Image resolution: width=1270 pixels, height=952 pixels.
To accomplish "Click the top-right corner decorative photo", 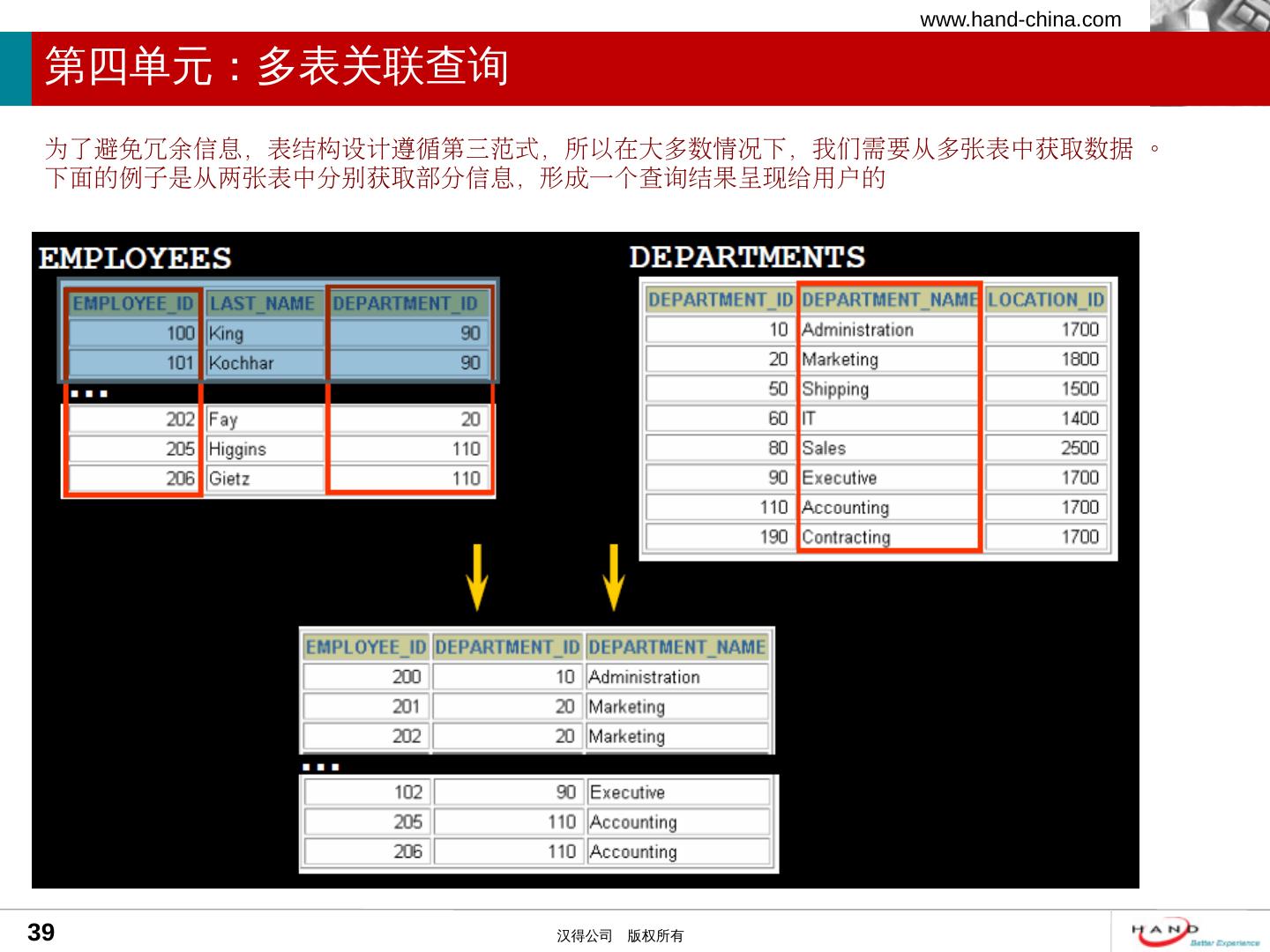I will tap(1209, 16).
